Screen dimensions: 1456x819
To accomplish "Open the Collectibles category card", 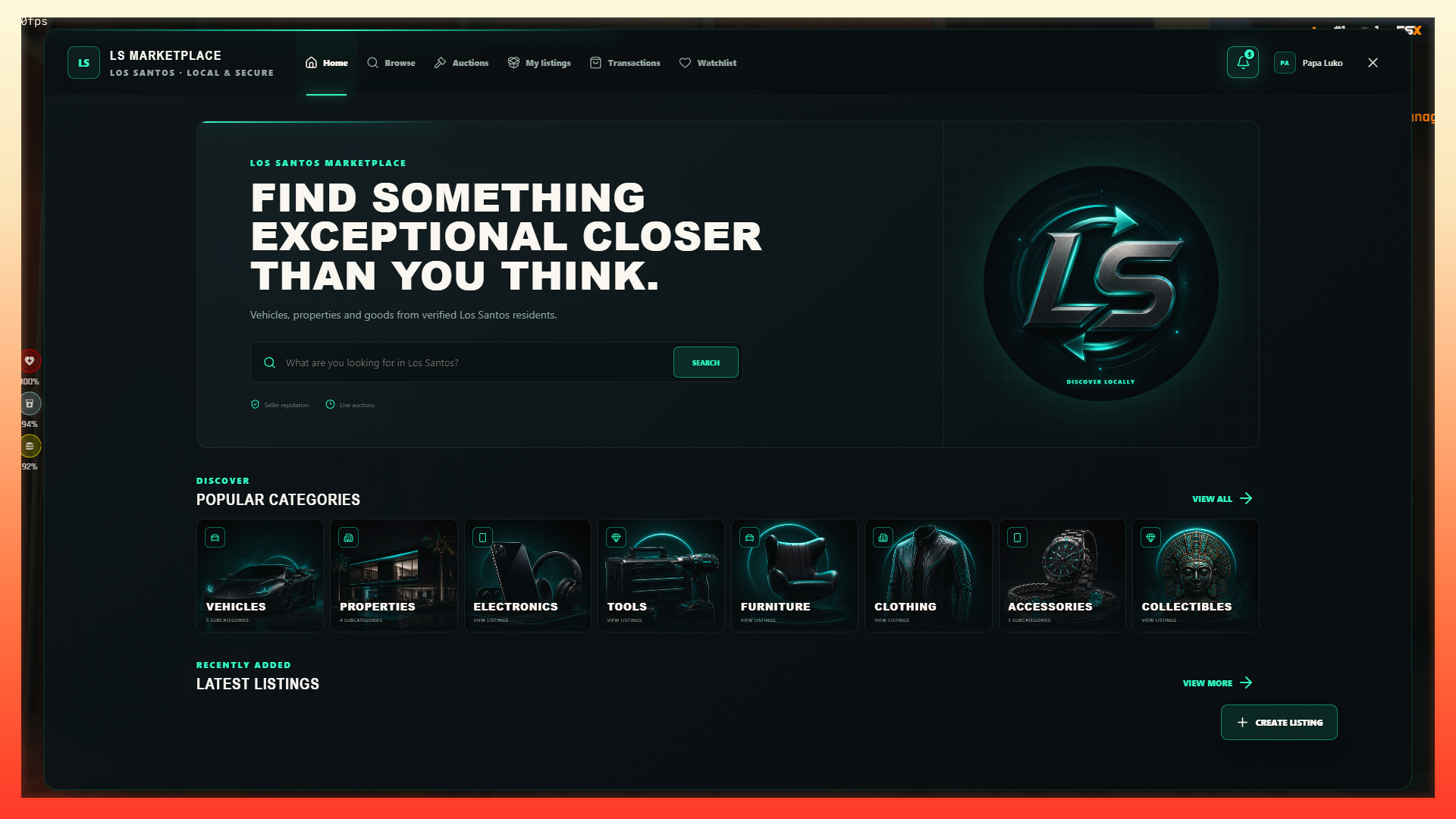I will (x=1196, y=576).
